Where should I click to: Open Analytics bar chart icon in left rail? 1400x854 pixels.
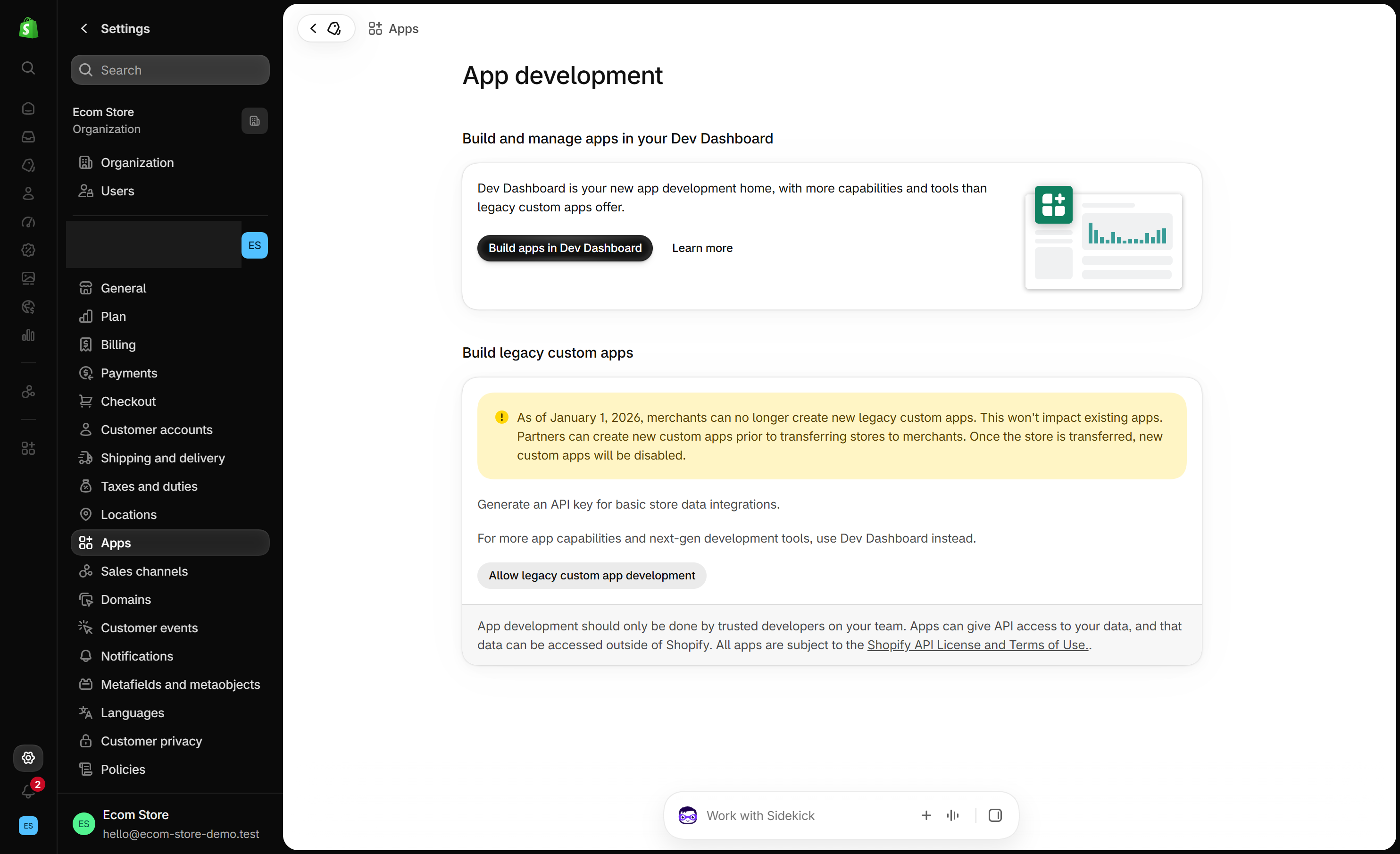28,335
